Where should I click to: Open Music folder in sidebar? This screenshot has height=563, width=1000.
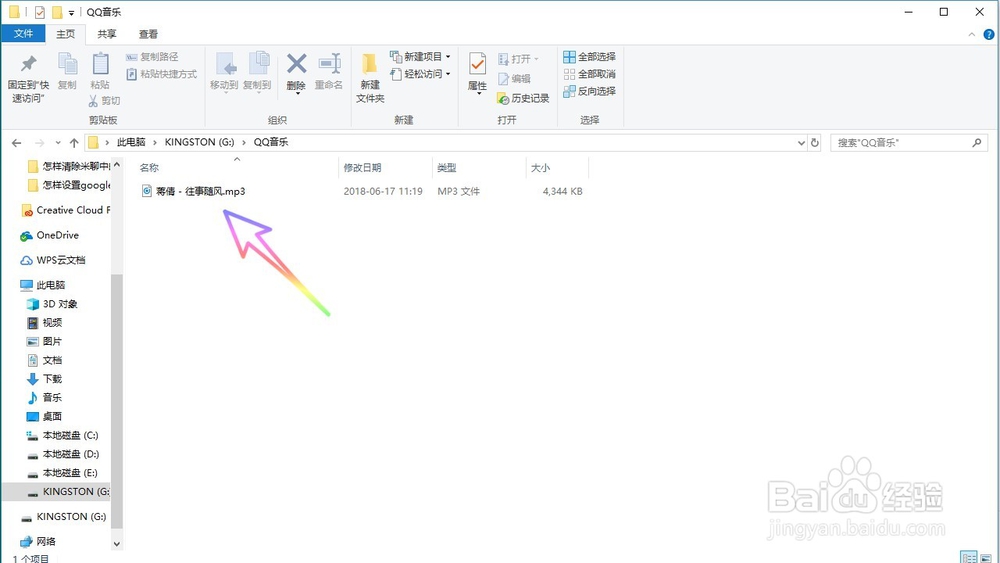45,397
